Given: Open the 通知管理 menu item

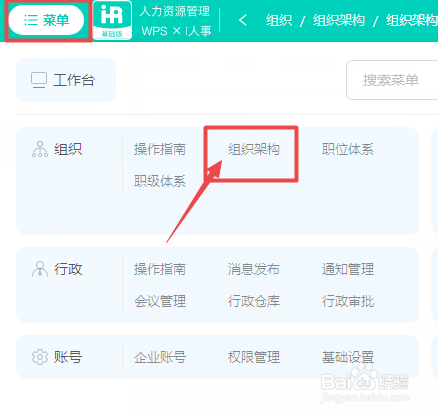Looking at the screenshot, I should click(348, 269).
